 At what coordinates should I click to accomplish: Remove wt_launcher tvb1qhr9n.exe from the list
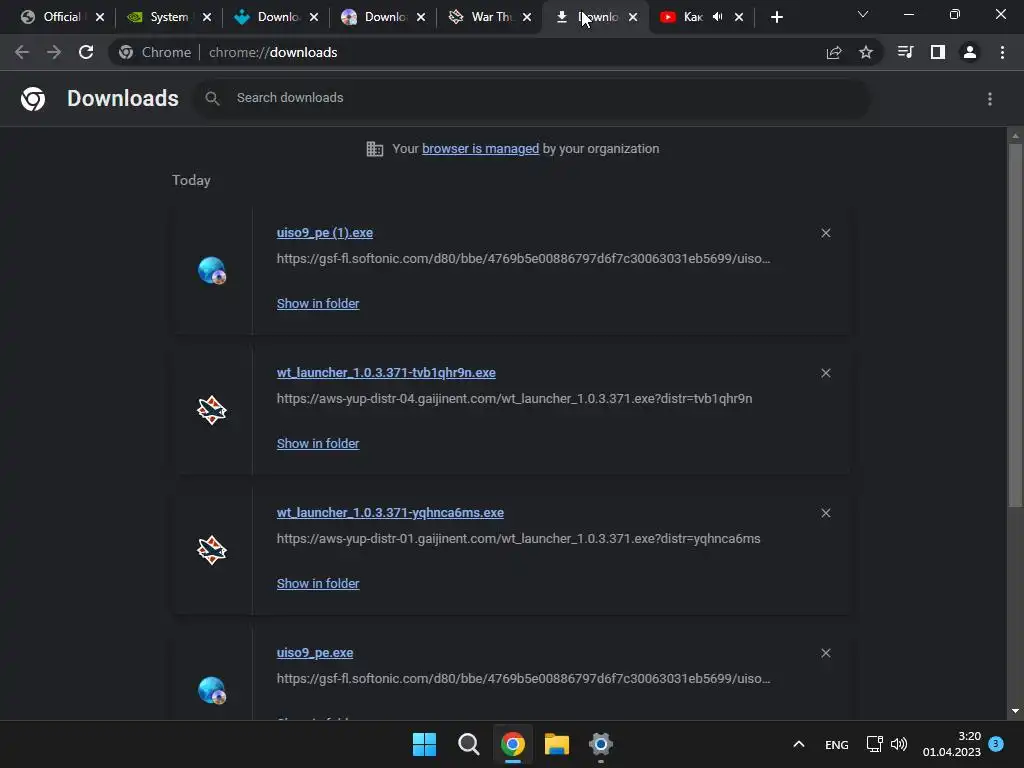(x=825, y=373)
